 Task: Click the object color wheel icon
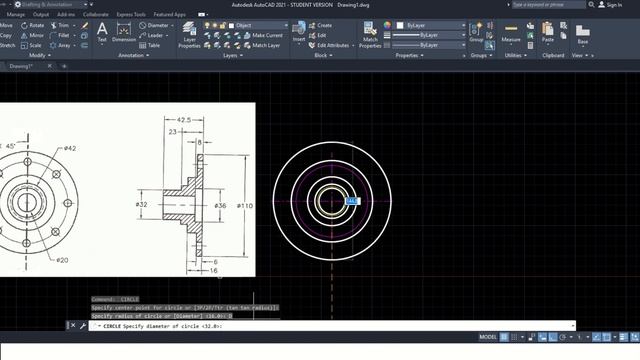[387, 25]
